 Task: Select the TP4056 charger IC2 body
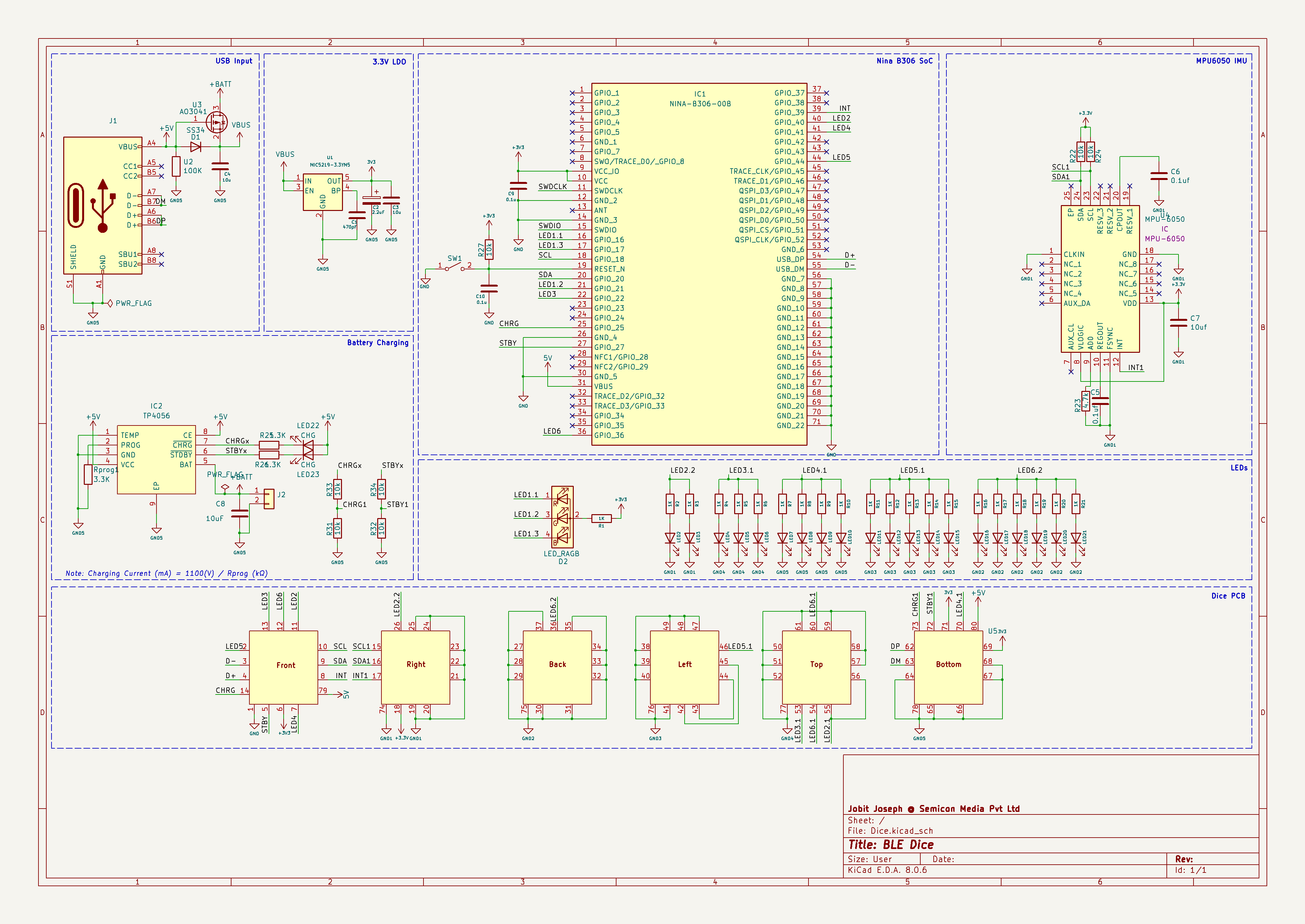pyautogui.click(x=156, y=459)
